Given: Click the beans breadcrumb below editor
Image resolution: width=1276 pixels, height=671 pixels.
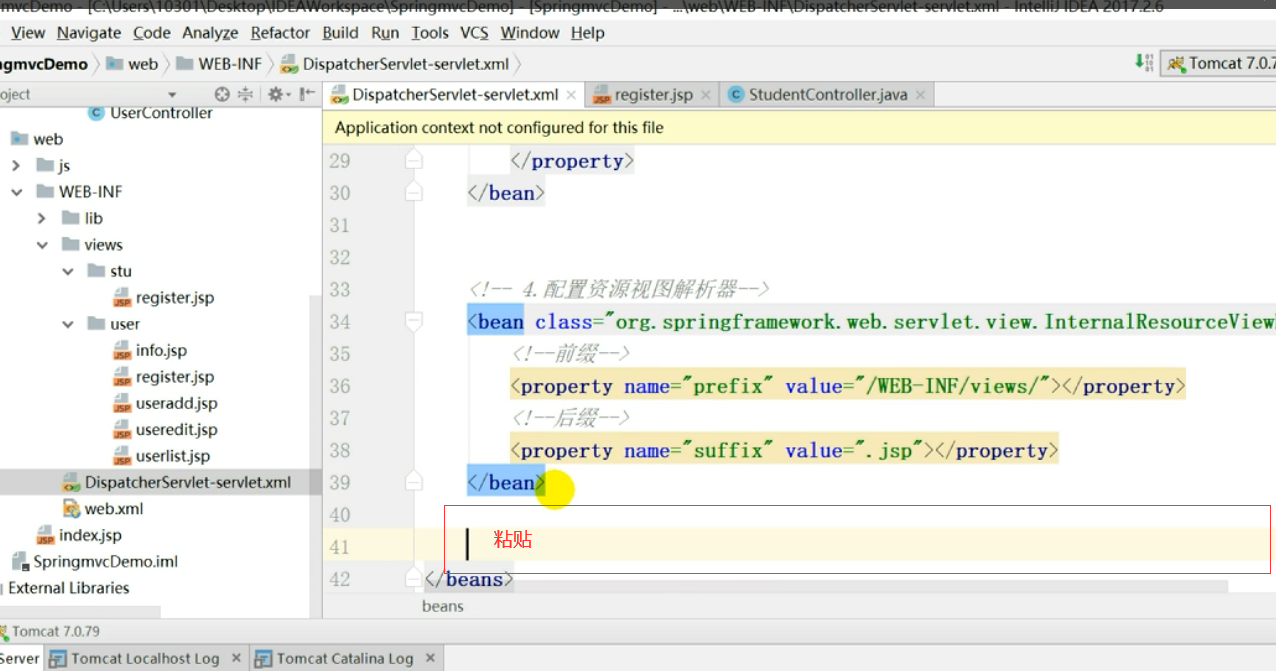Looking at the screenshot, I should click(x=443, y=605).
